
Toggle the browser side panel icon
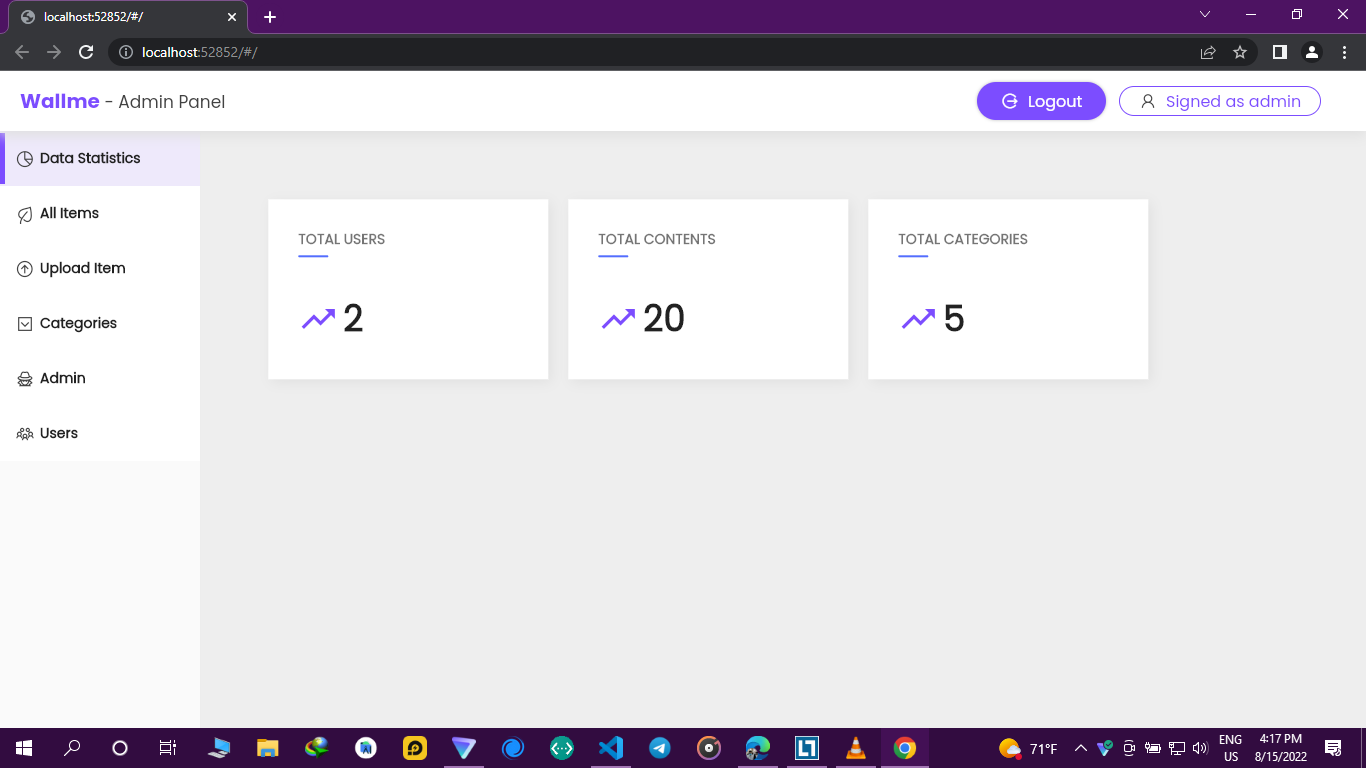[x=1279, y=52]
